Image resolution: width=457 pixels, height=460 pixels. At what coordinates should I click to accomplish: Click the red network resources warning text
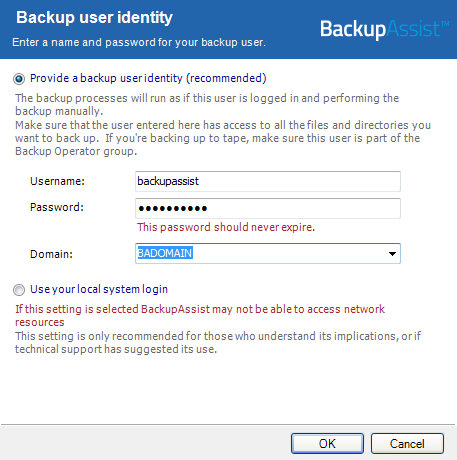[200, 315]
